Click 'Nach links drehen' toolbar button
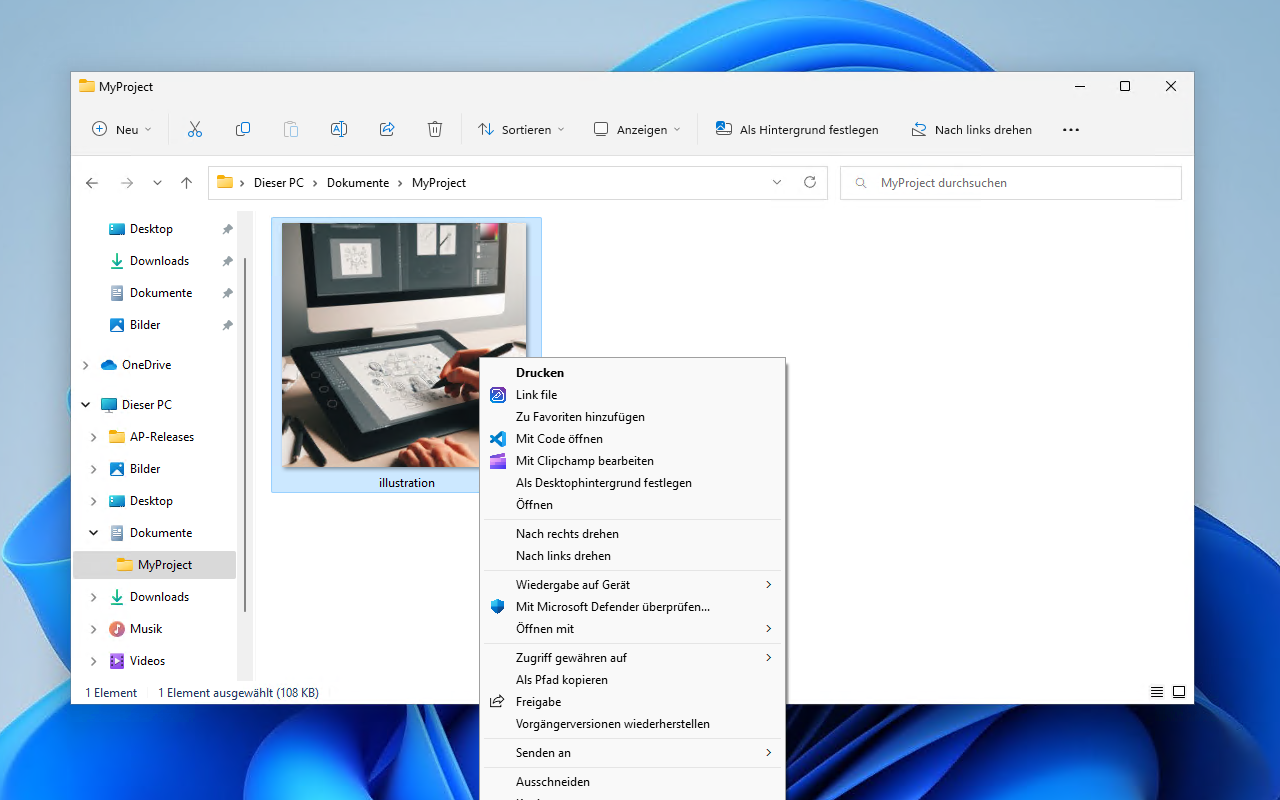Image resolution: width=1280 pixels, height=800 pixels. (x=971, y=129)
